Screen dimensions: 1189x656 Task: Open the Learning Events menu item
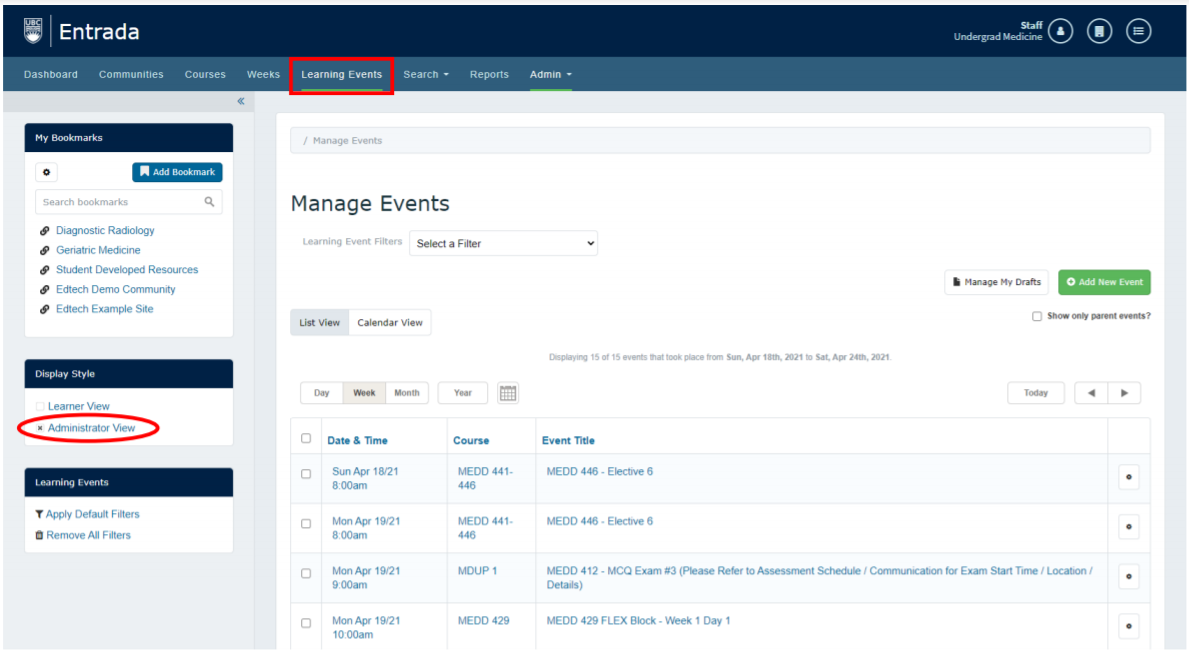341,74
